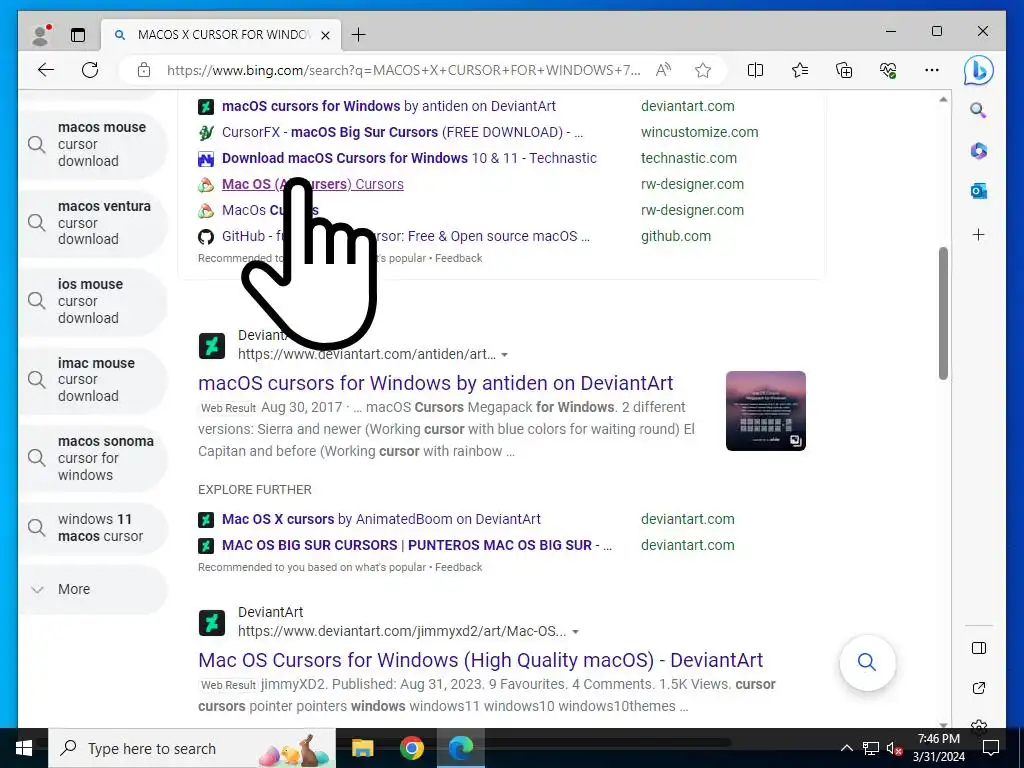The width and height of the screenshot is (1024, 768).
Task: Click github.com domain text
Action: [676, 236]
